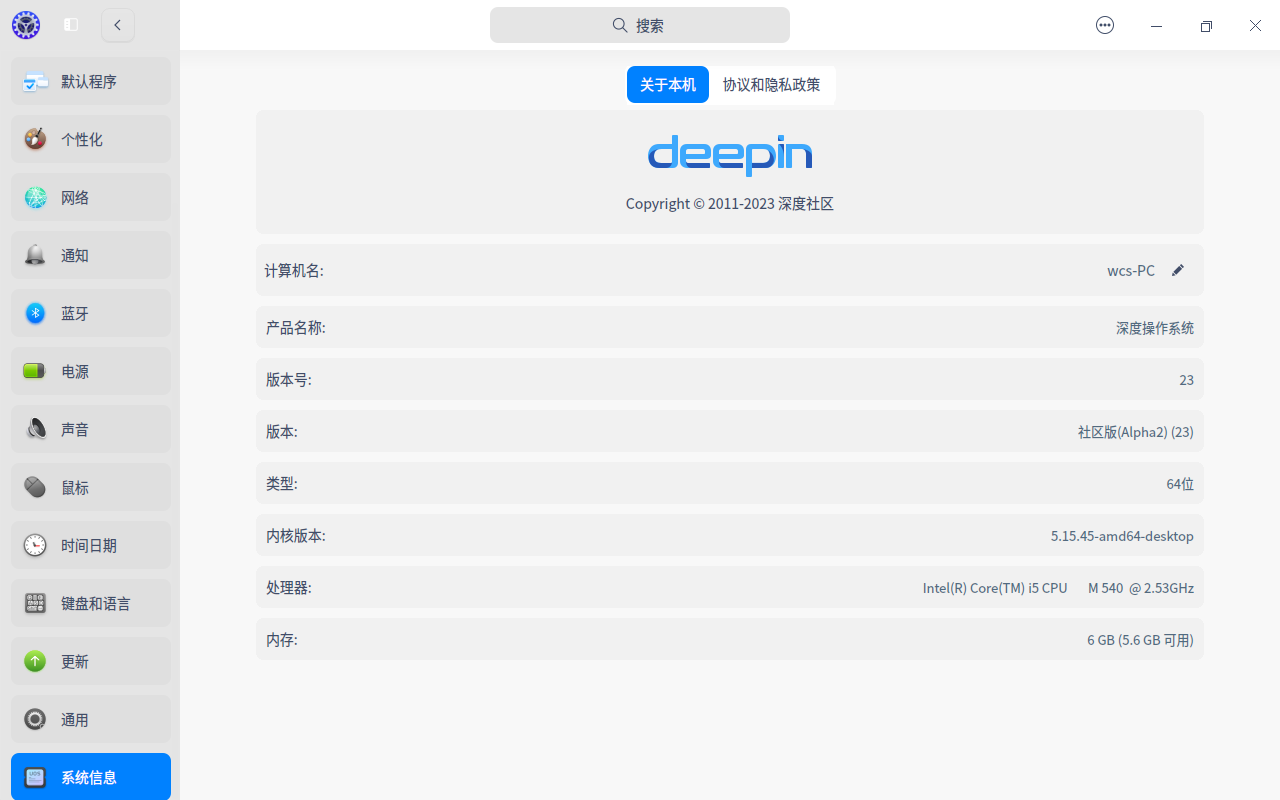Open Default Programs settings (默认程序)

[90, 81]
